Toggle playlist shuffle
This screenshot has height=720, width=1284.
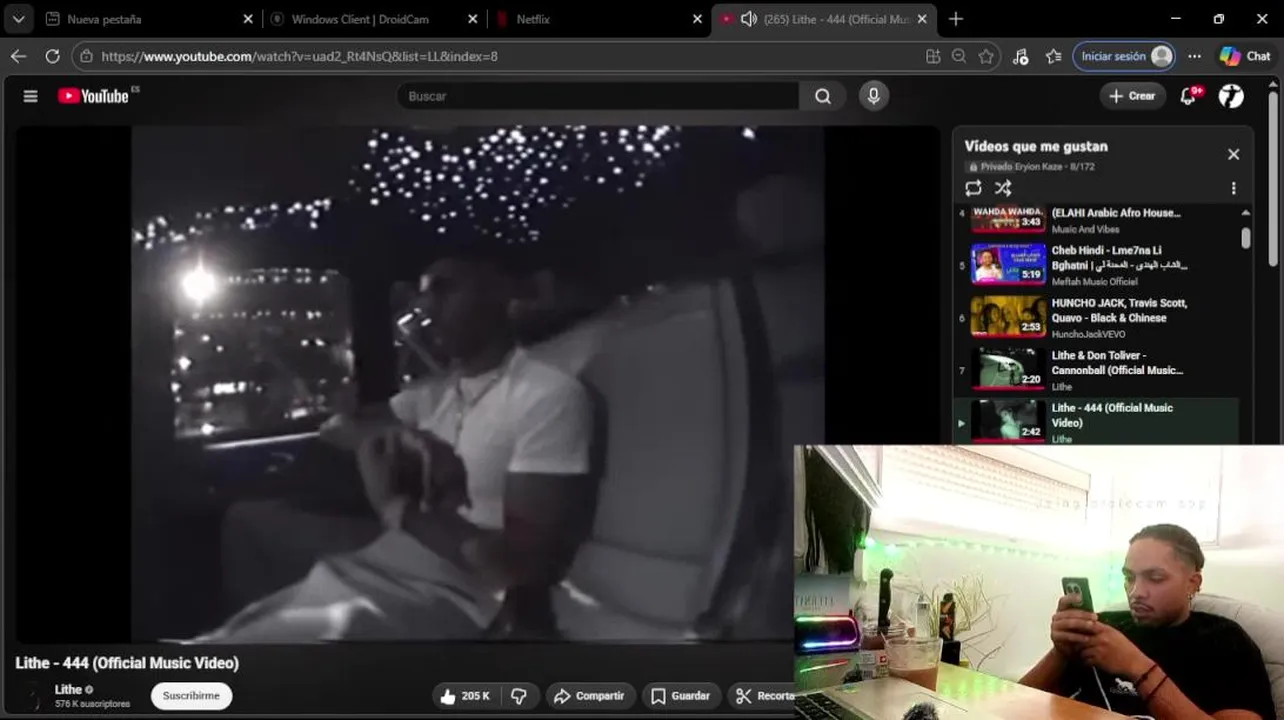tap(1003, 188)
